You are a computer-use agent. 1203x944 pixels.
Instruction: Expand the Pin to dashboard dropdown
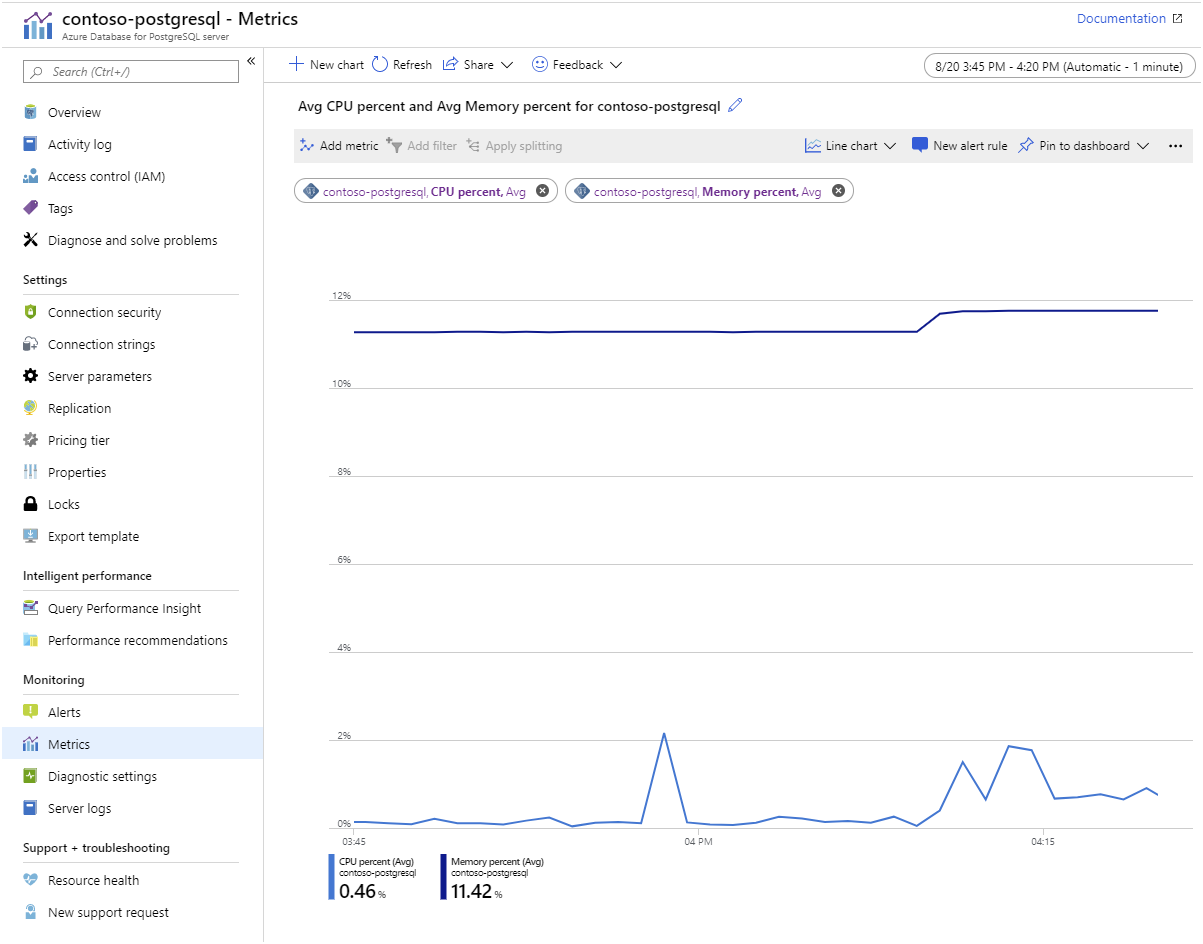(1143, 146)
